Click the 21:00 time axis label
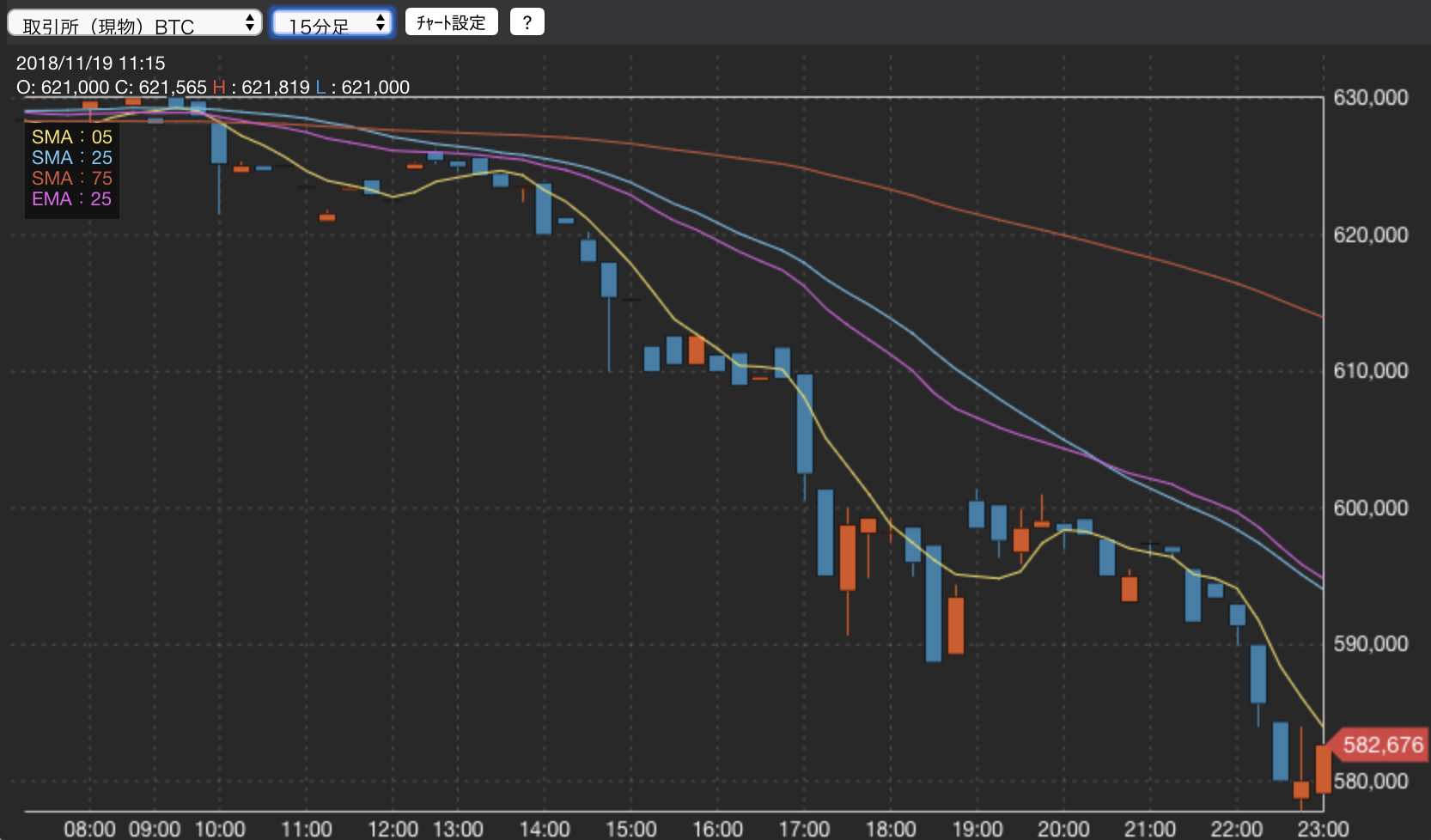Image resolution: width=1431 pixels, height=840 pixels. point(1150,829)
